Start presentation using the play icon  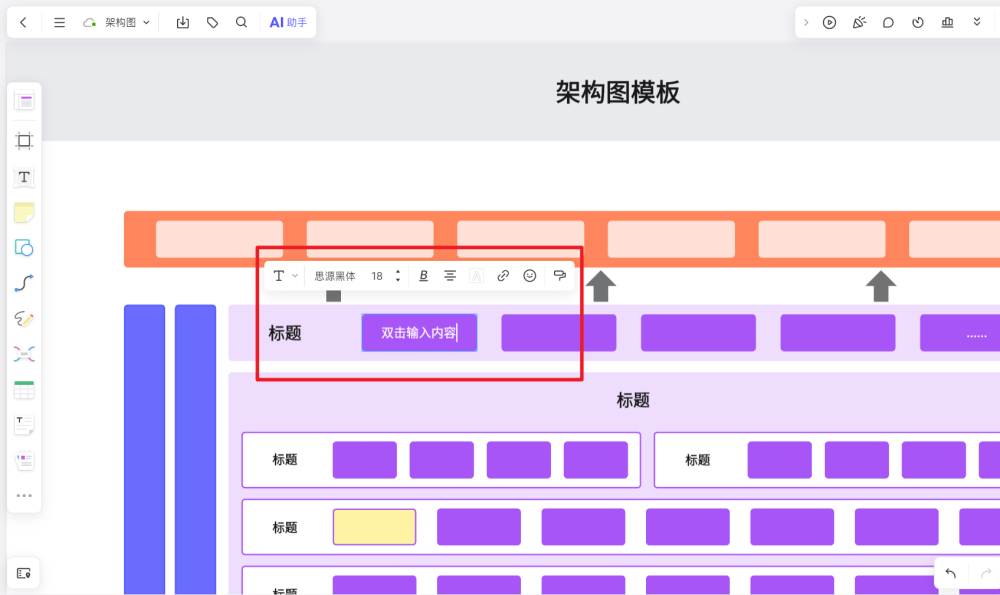829,21
